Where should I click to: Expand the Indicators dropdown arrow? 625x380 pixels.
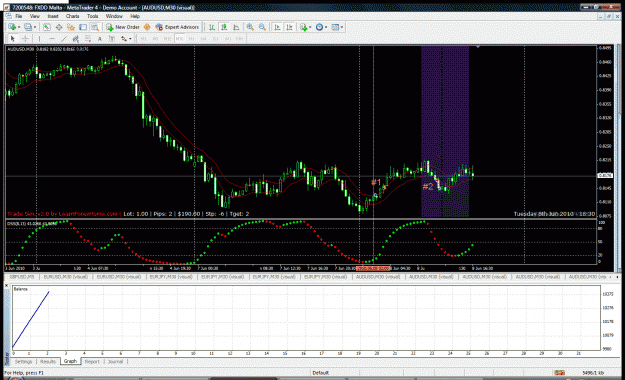[310, 27]
